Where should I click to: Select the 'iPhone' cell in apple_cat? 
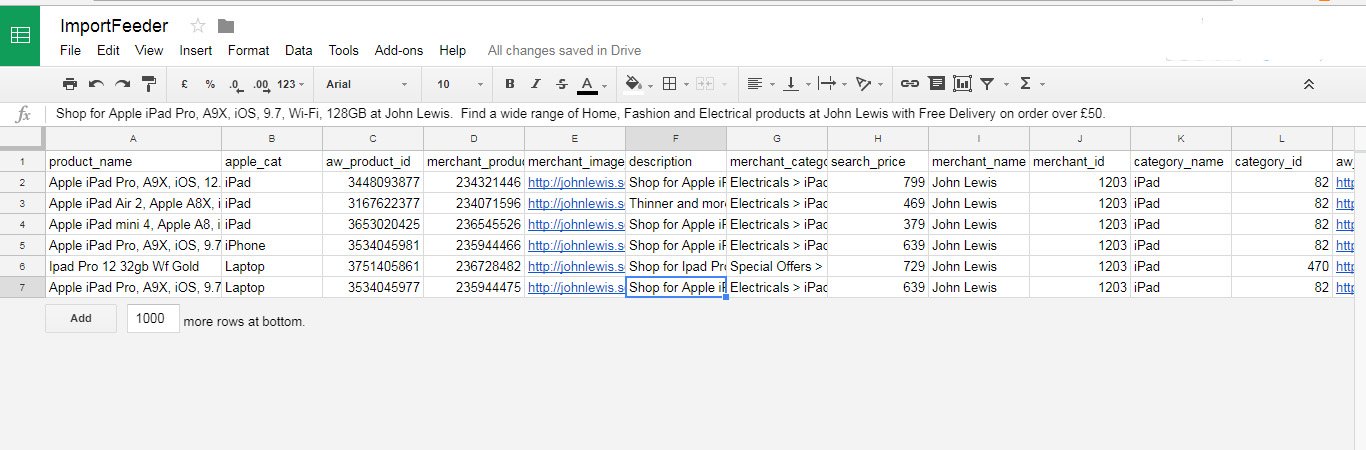click(x=271, y=245)
